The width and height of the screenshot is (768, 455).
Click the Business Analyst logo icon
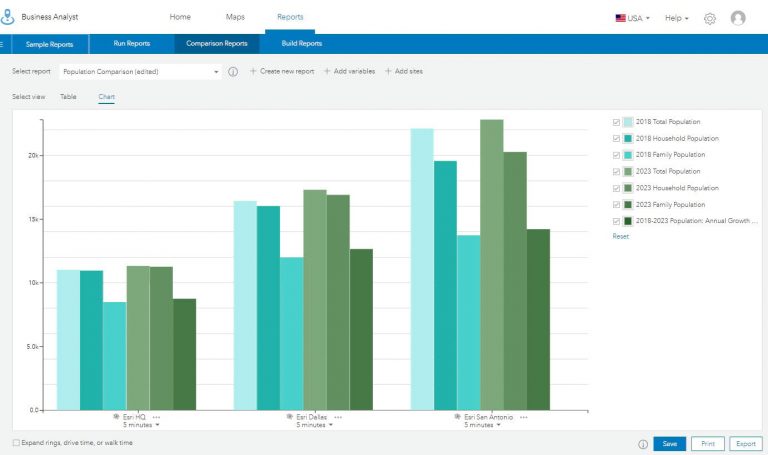(x=7, y=17)
